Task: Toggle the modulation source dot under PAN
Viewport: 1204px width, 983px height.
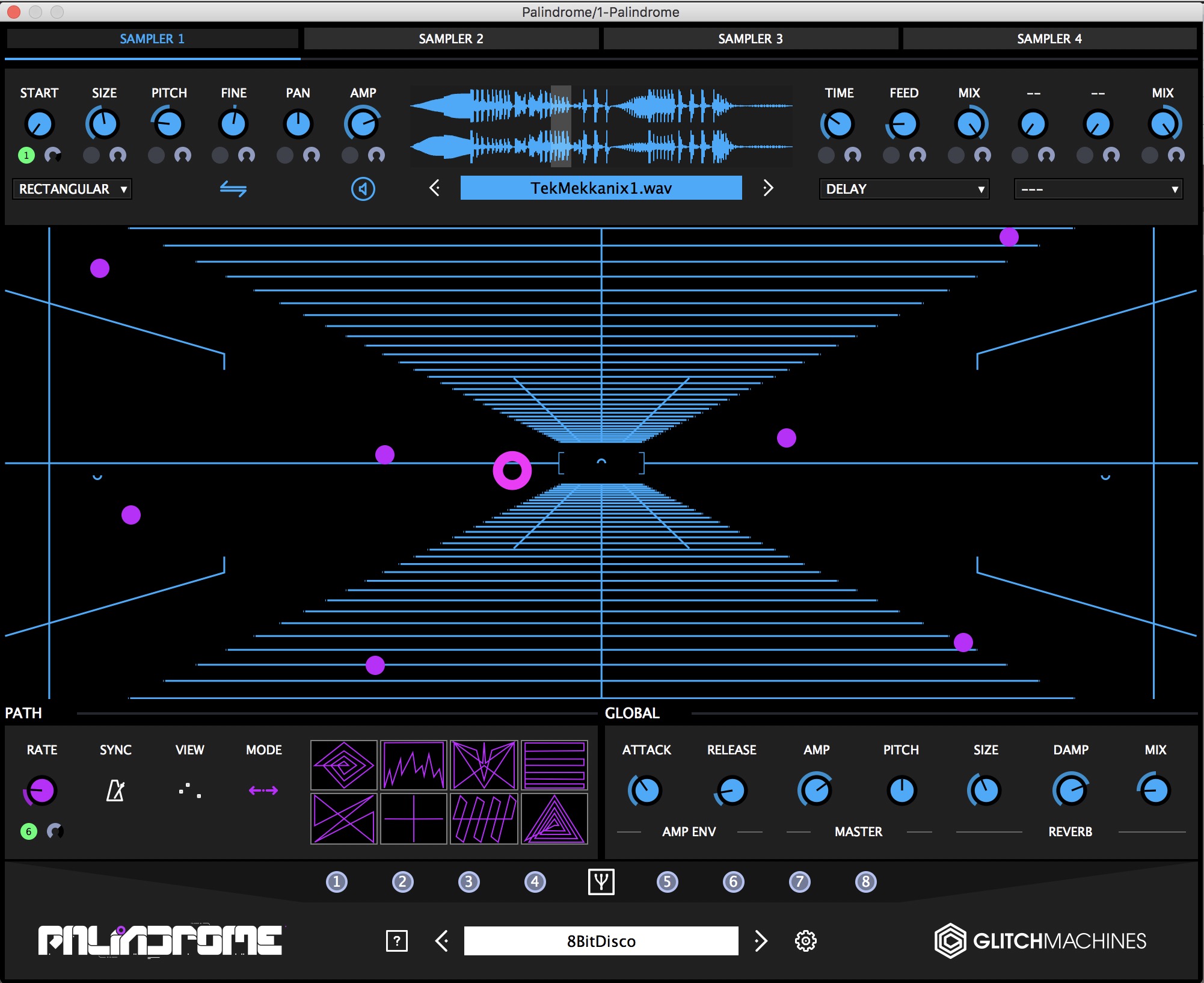Action: tap(285, 155)
